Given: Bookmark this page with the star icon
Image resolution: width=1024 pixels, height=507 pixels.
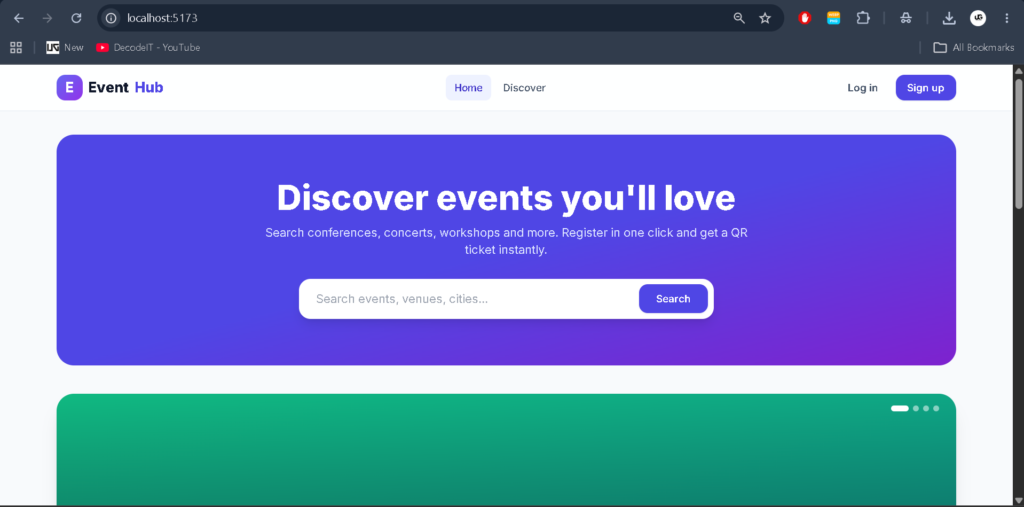Looking at the screenshot, I should [x=765, y=18].
